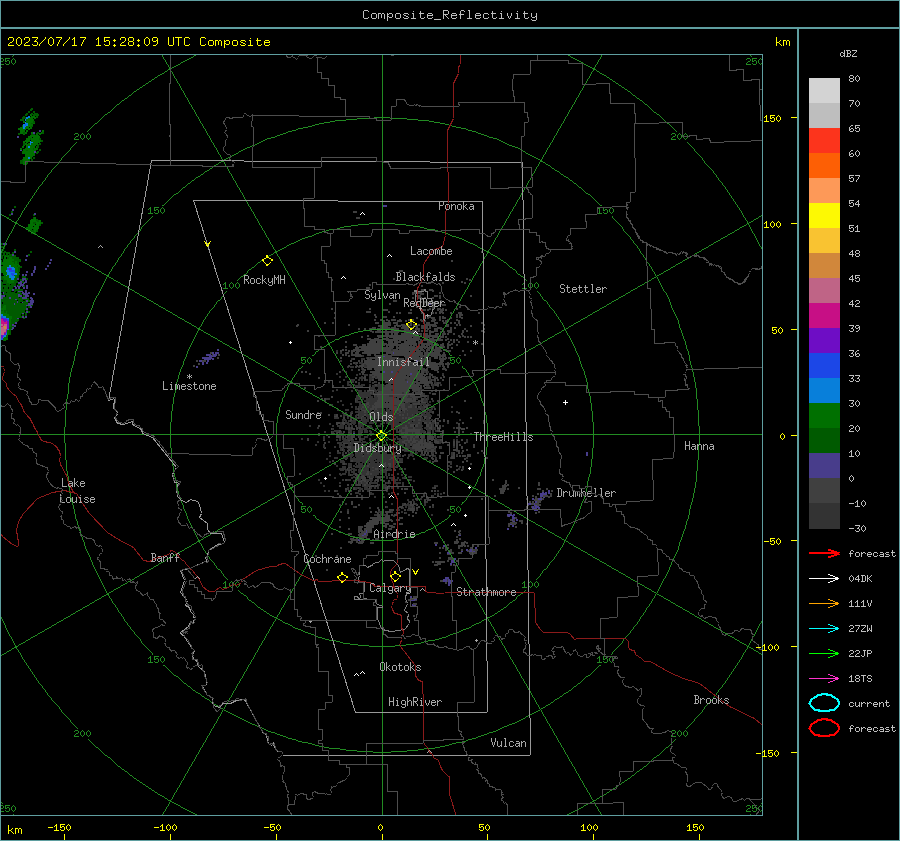
Task: Click the RedDeer city label
Action: click(x=424, y=303)
